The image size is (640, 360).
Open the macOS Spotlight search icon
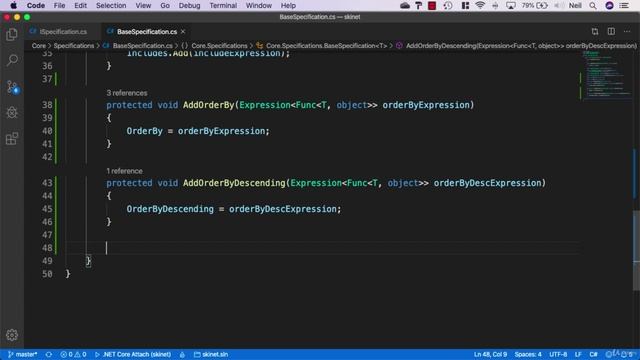(x=593, y=5)
